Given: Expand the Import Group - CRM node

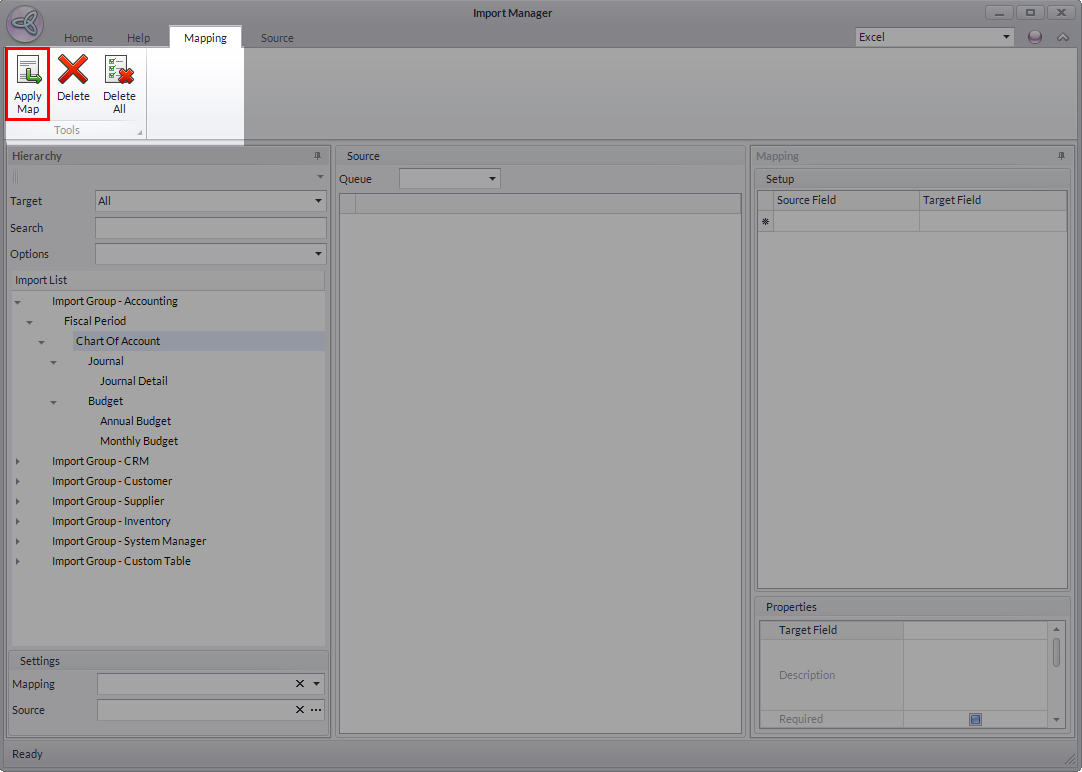Looking at the screenshot, I should pyautogui.click(x=17, y=461).
